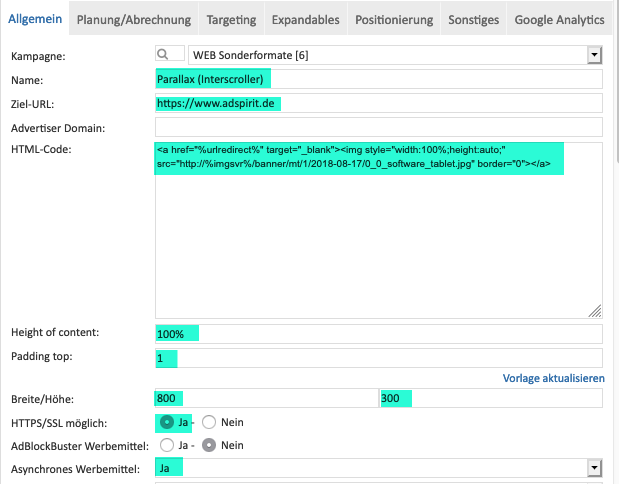Go to the Google Analytics tab

[559, 19]
